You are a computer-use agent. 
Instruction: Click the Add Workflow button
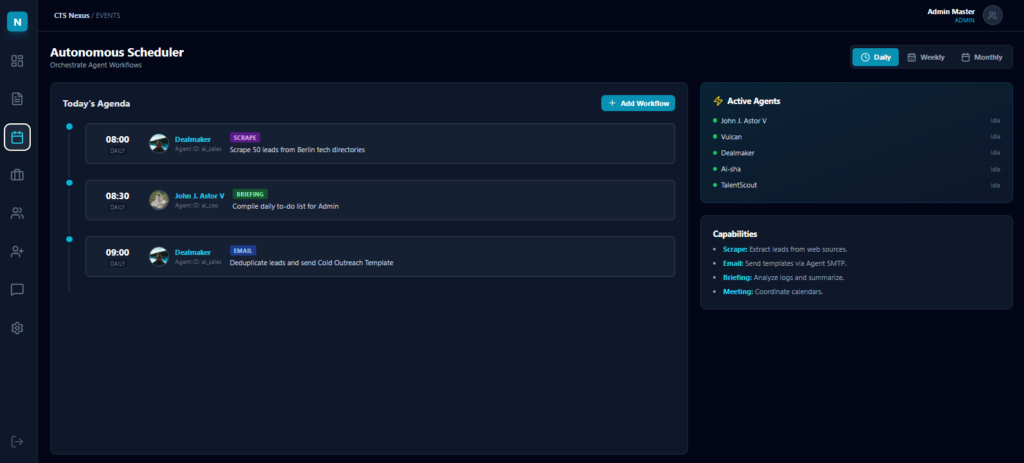638,103
